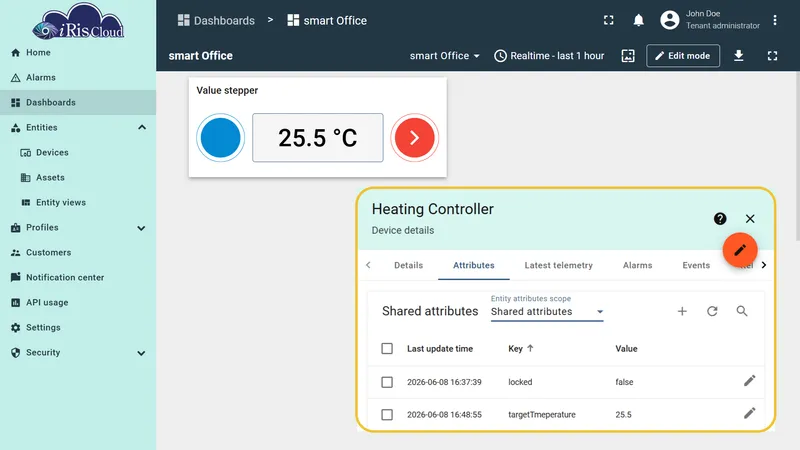Click the iRisCloud logo
800x450 pixels.
point(78,21)
